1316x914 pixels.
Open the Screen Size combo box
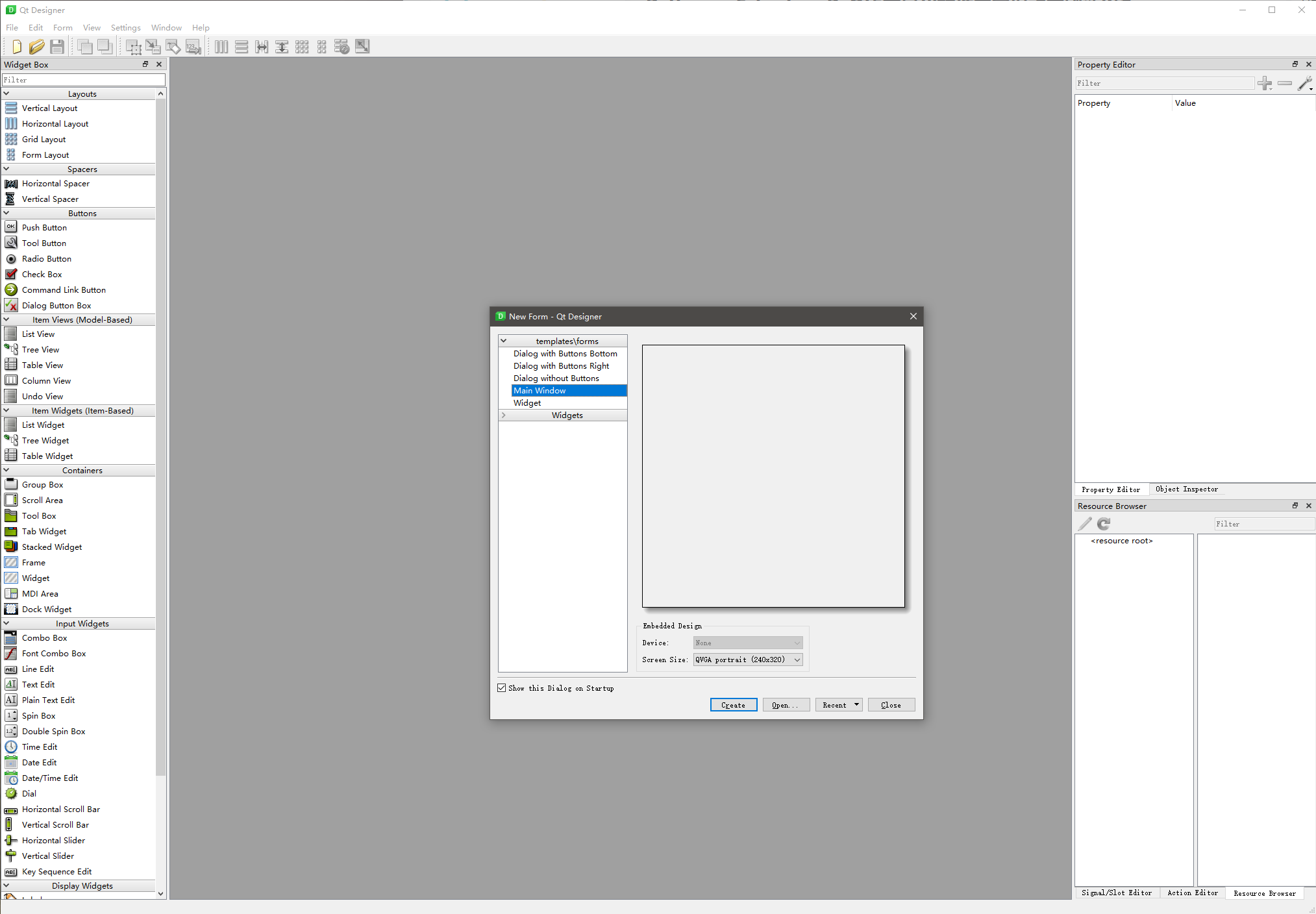748,660
